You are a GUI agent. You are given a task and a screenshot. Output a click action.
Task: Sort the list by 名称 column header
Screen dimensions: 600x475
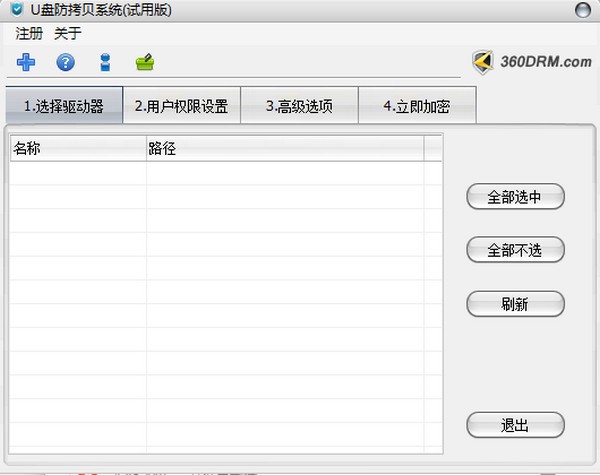(x=78, y=148)
